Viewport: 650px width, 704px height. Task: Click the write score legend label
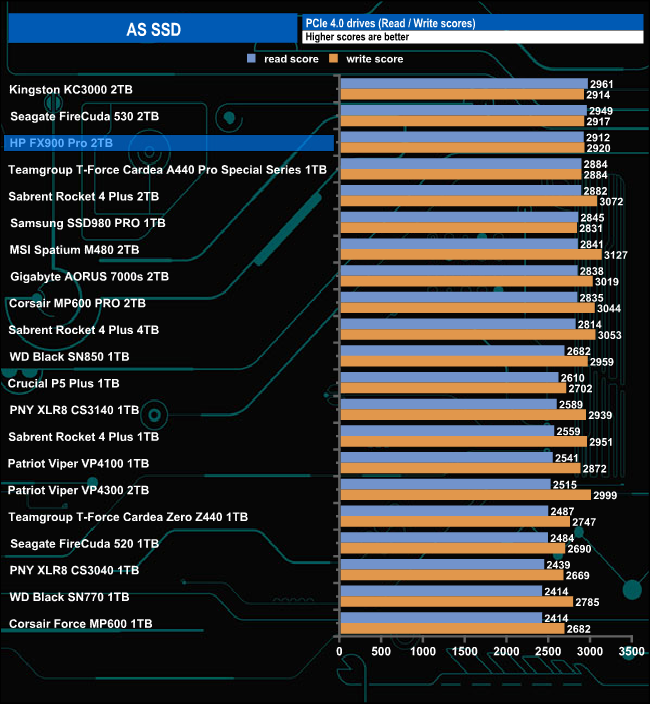tap(374, 59)
